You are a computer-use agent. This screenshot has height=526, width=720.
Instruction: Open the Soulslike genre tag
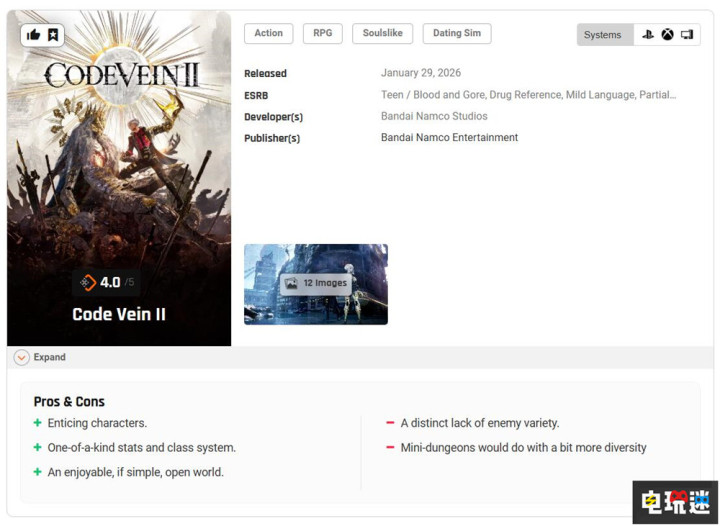(x=382, y=34)
